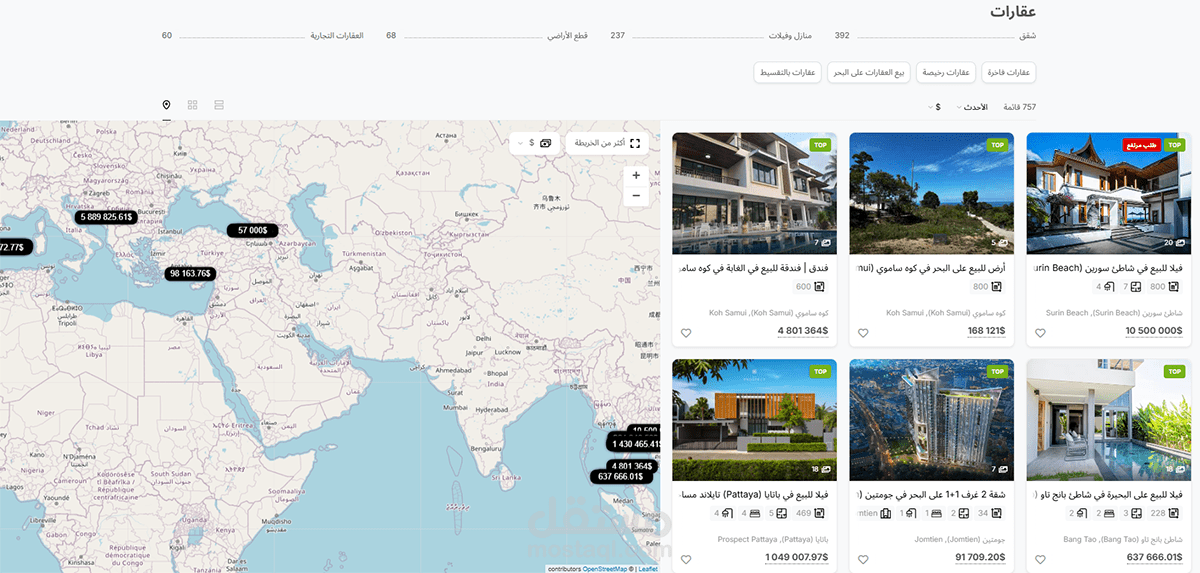Screen dimensions: 1200x573
Task: Select the 'عقارات رخيصة' filter chip
Action: tap(946, 72)
